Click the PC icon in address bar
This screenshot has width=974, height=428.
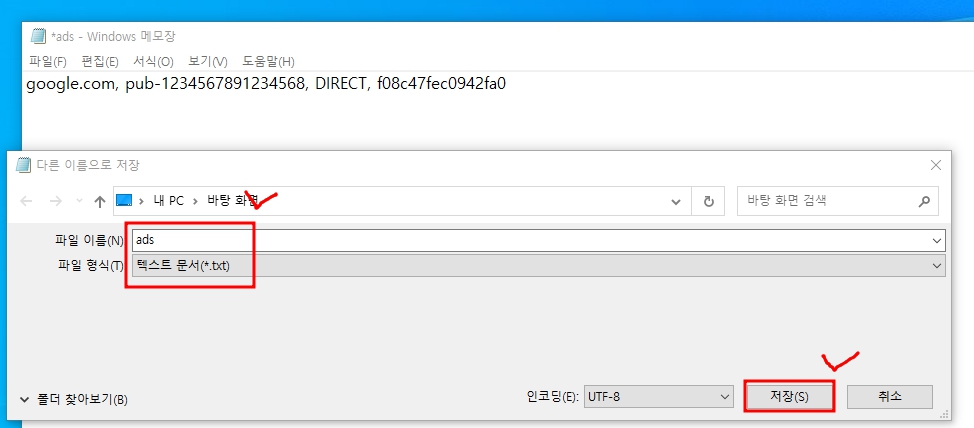coord(124,201)
